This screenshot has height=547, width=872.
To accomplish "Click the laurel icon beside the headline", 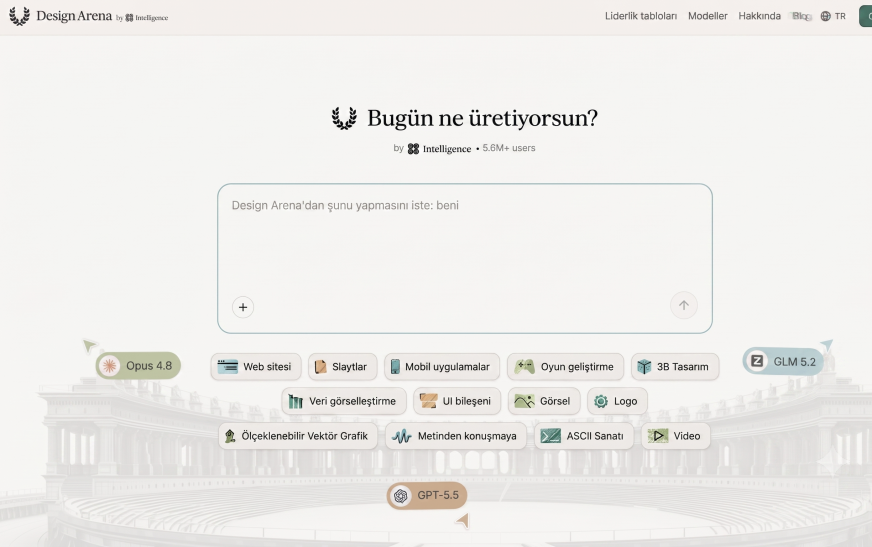I will click(344, 118).
